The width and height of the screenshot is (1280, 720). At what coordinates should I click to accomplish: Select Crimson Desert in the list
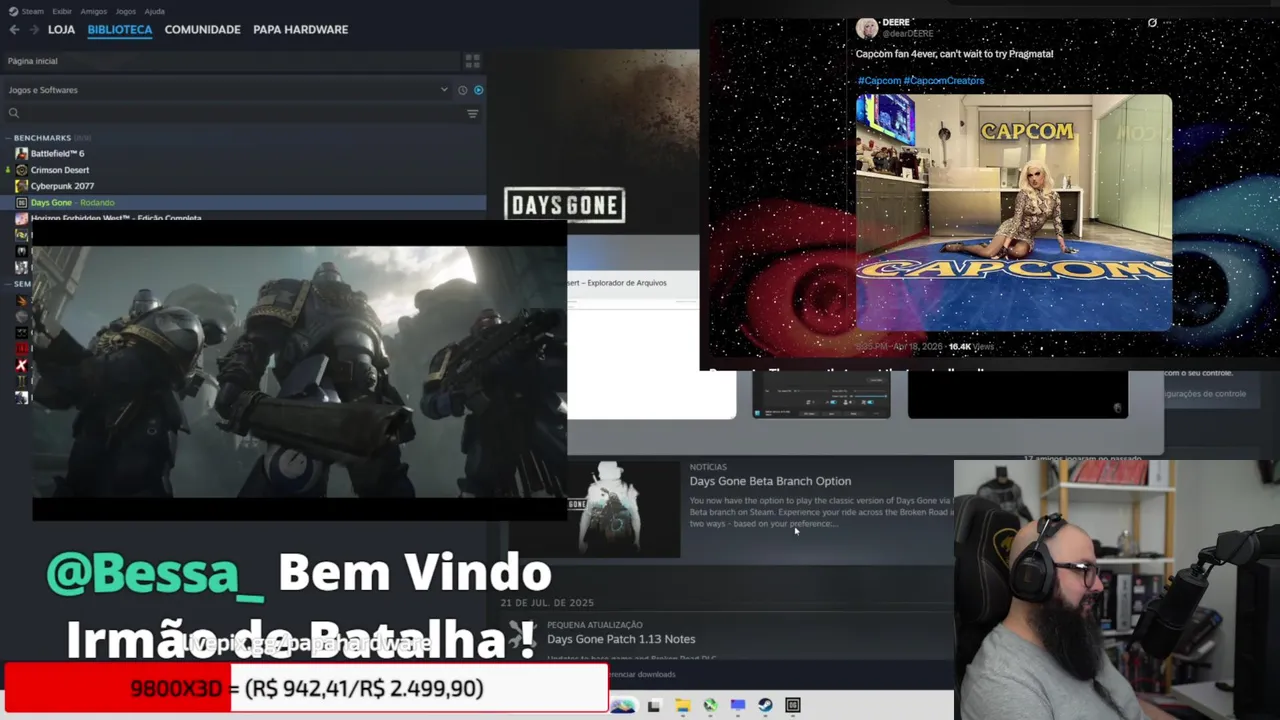click(60, 170)
